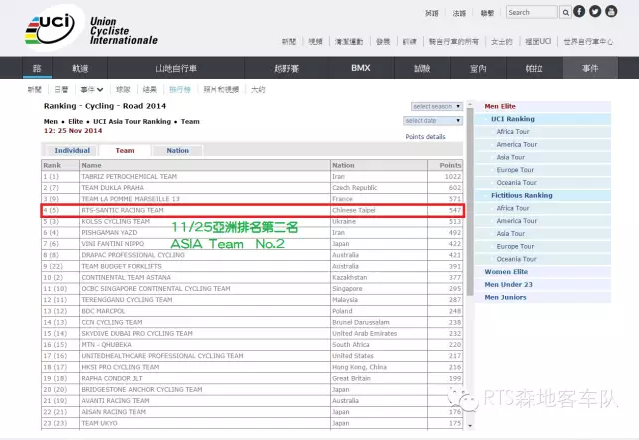Open the dark 事件 item in main navigation
This screenshot has height=440, width=639.
coord(590,68)
